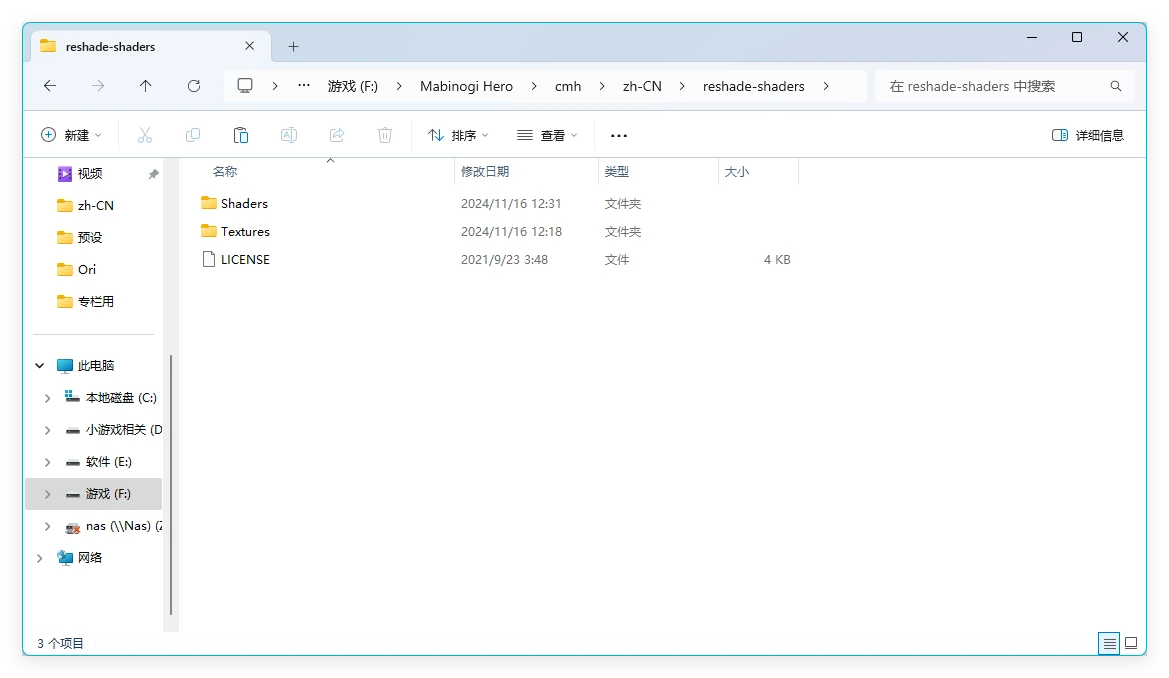1169x678 pixels.
Task: Click the Cut scissors icon
Action: point(145,135)
